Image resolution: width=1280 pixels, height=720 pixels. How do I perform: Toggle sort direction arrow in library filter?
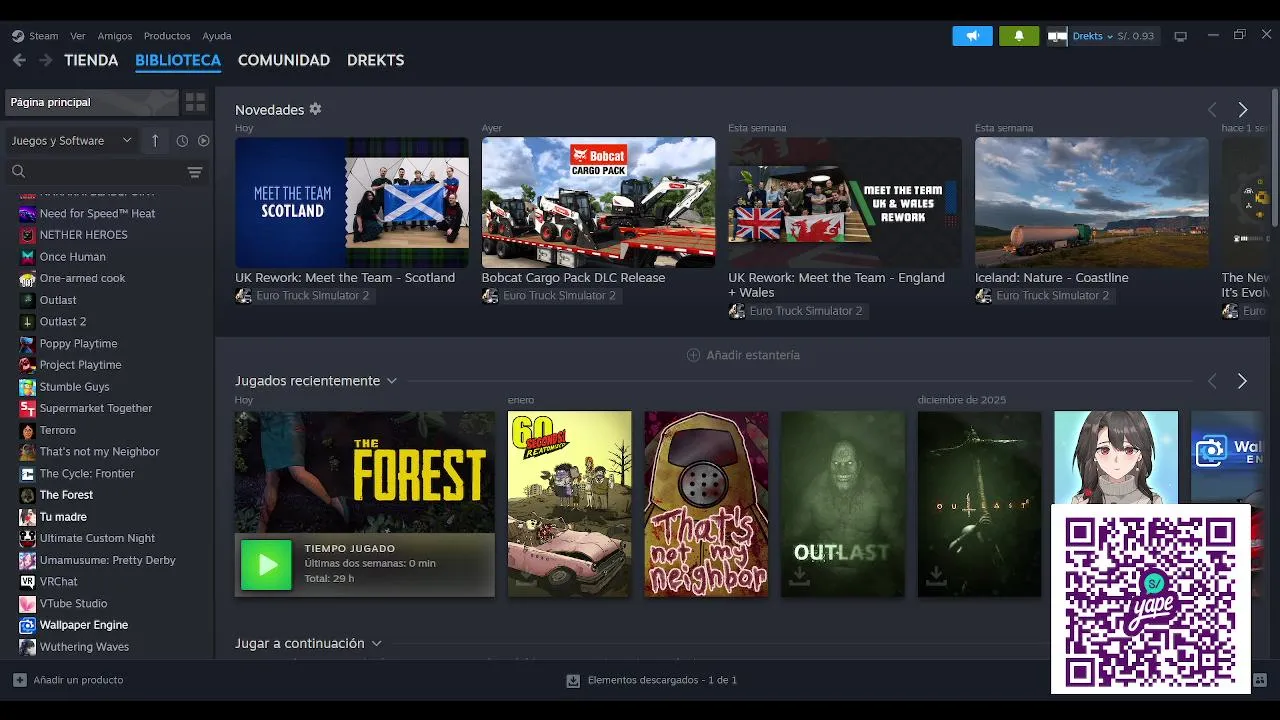click(155, 141)
